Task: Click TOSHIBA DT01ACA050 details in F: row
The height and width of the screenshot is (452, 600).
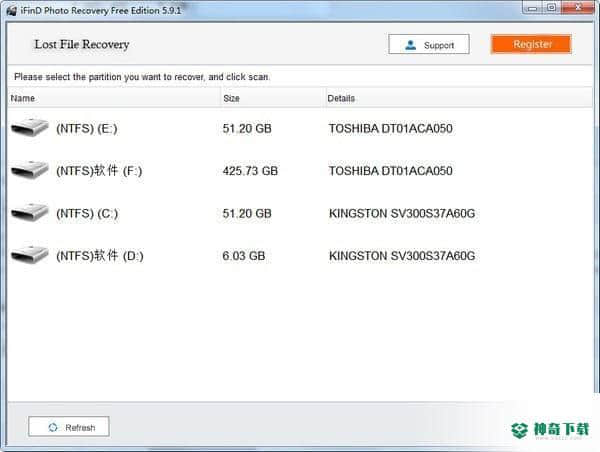Action: tap(391, 171)
